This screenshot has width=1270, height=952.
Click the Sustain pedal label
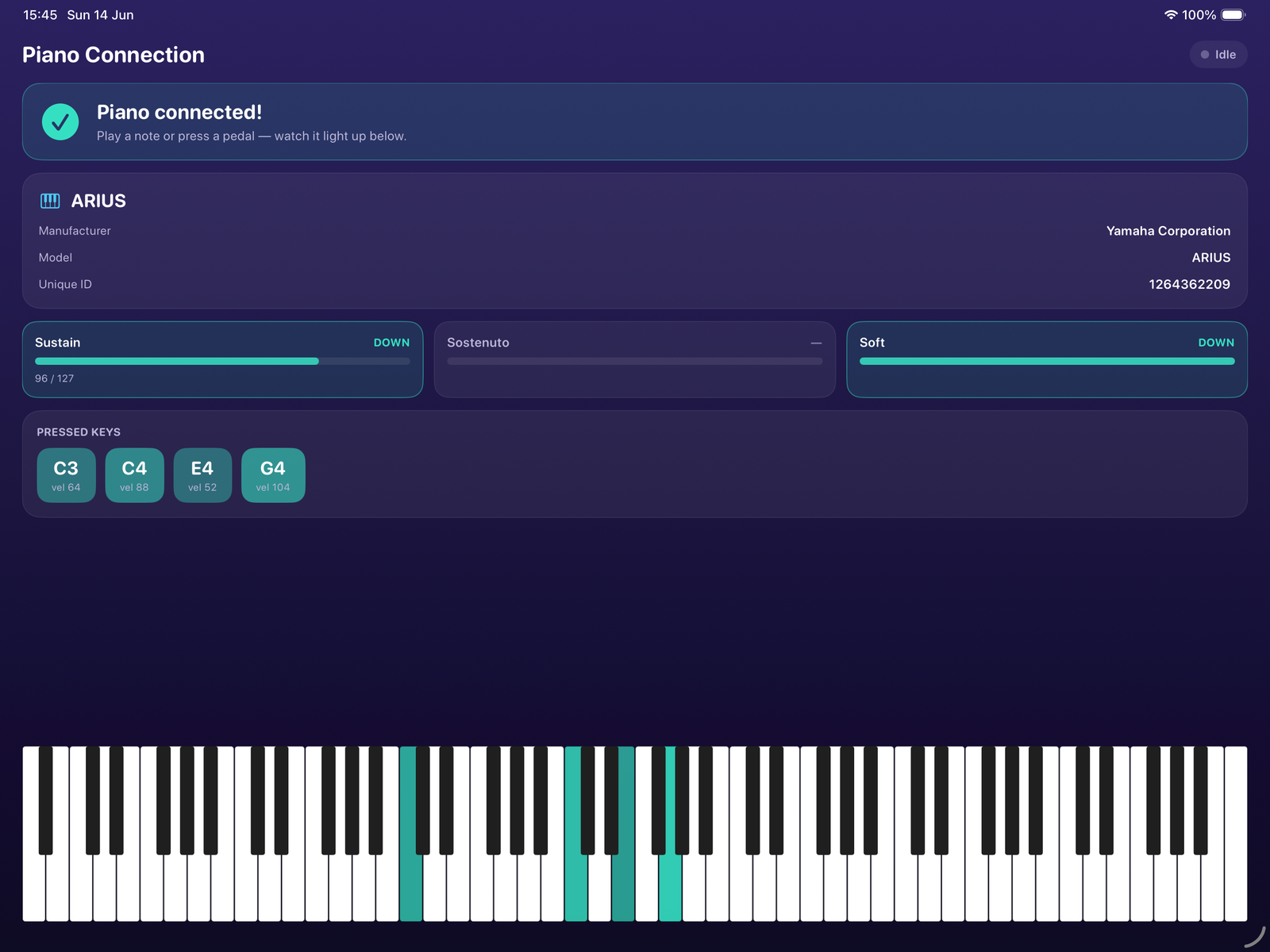[x=57, y=343]
